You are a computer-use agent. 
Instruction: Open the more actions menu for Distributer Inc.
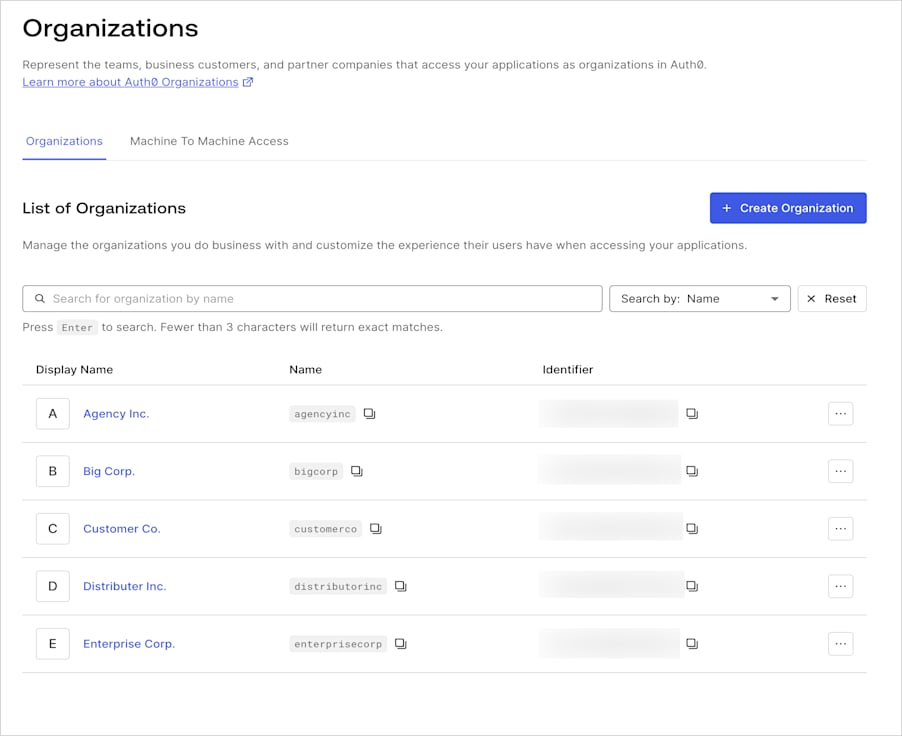tap(840, 586)
